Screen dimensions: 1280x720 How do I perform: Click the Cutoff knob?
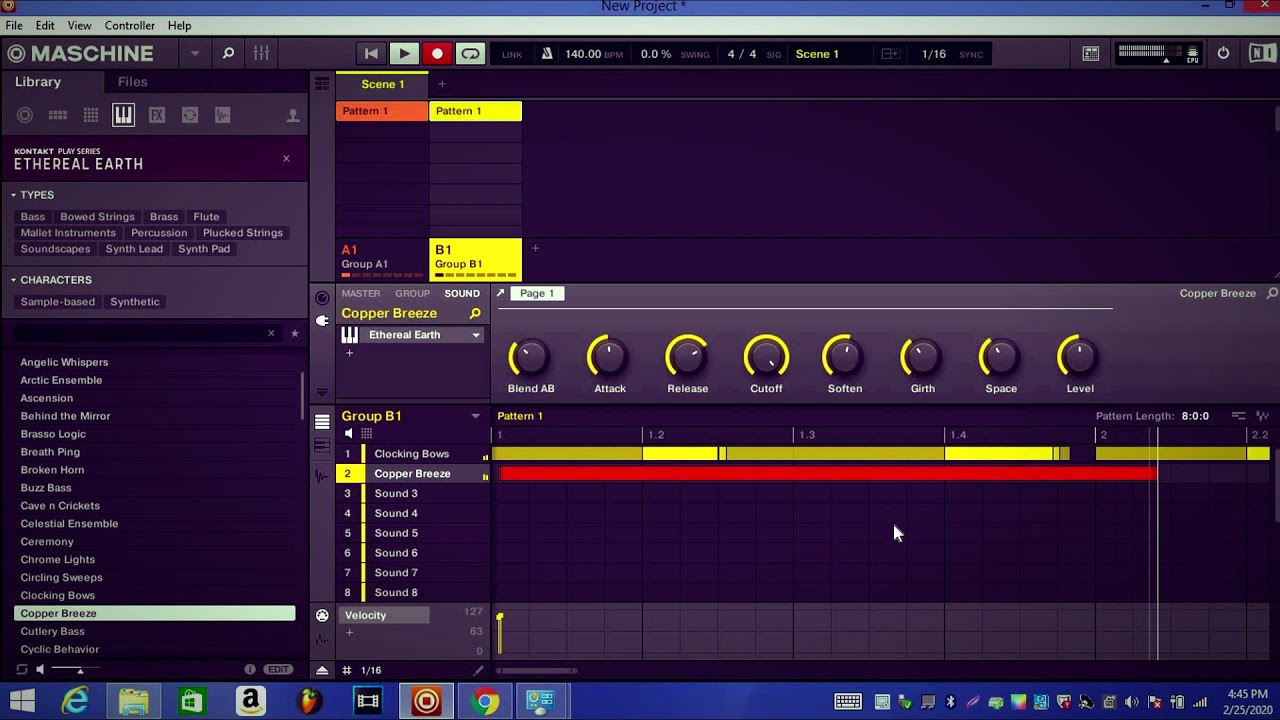pos(766,357)
